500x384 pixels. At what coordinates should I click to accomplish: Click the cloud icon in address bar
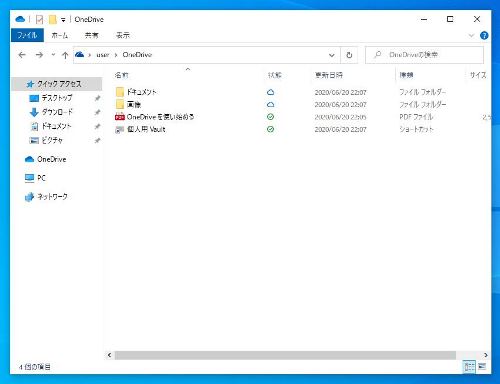pyautogui.click(x=79, y=54)
